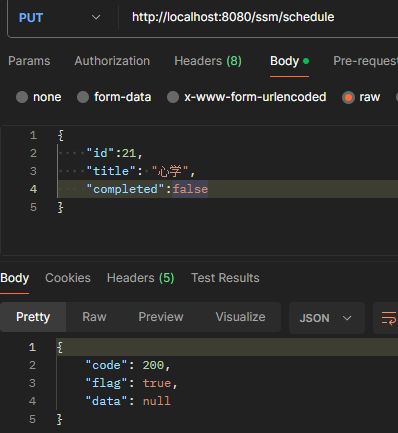This screenshot has width=398, height=433.
Task: Select the Pretty response view
Action: tap(33, 317)
